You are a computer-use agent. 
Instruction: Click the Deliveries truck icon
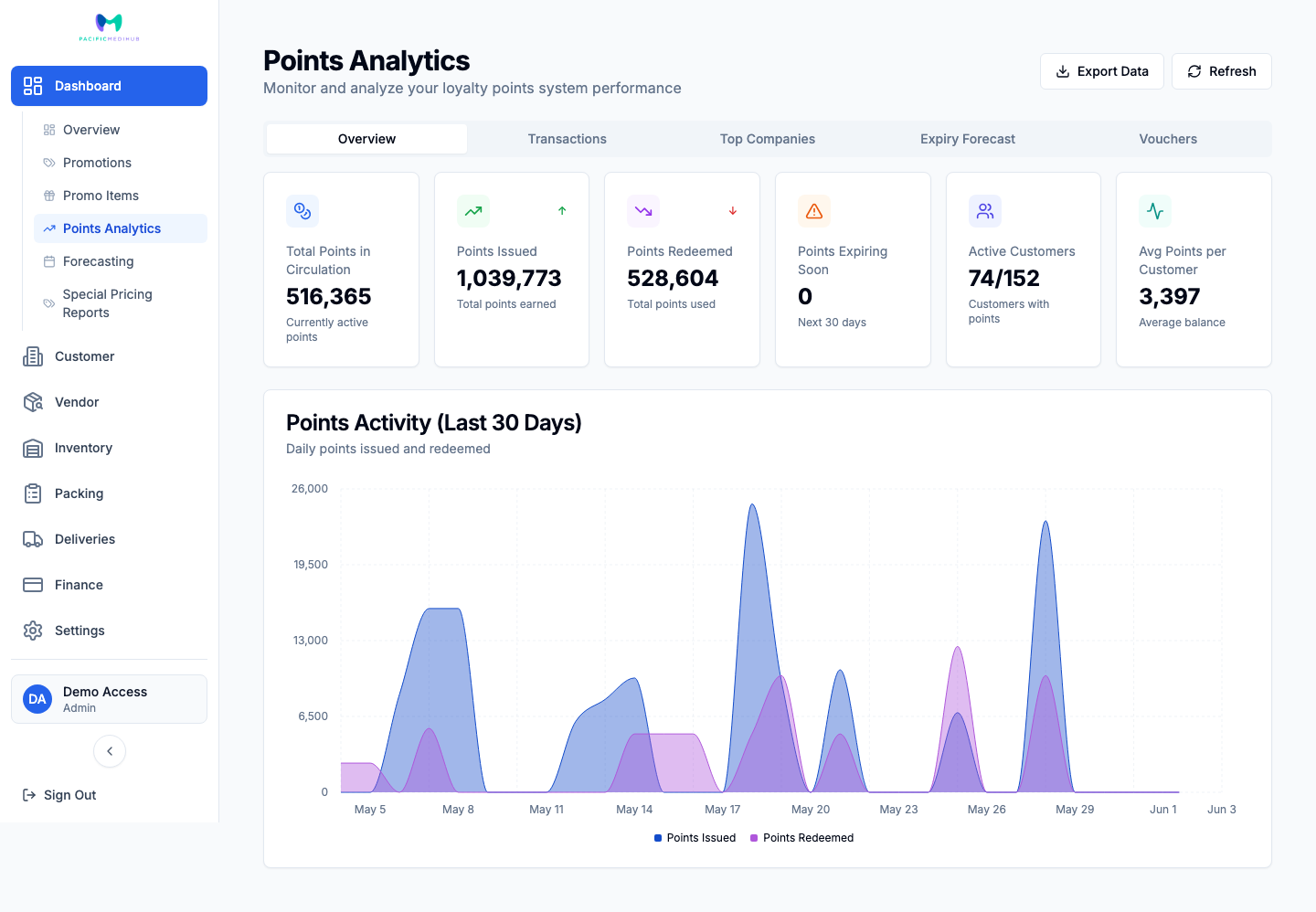coord(33,539)
